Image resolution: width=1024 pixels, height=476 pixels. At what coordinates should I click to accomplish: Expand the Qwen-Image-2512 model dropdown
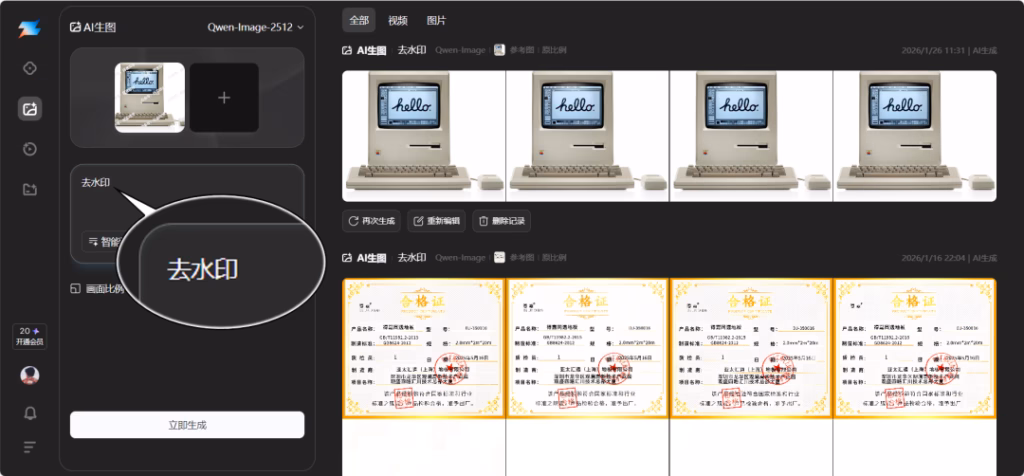(255, 27)
